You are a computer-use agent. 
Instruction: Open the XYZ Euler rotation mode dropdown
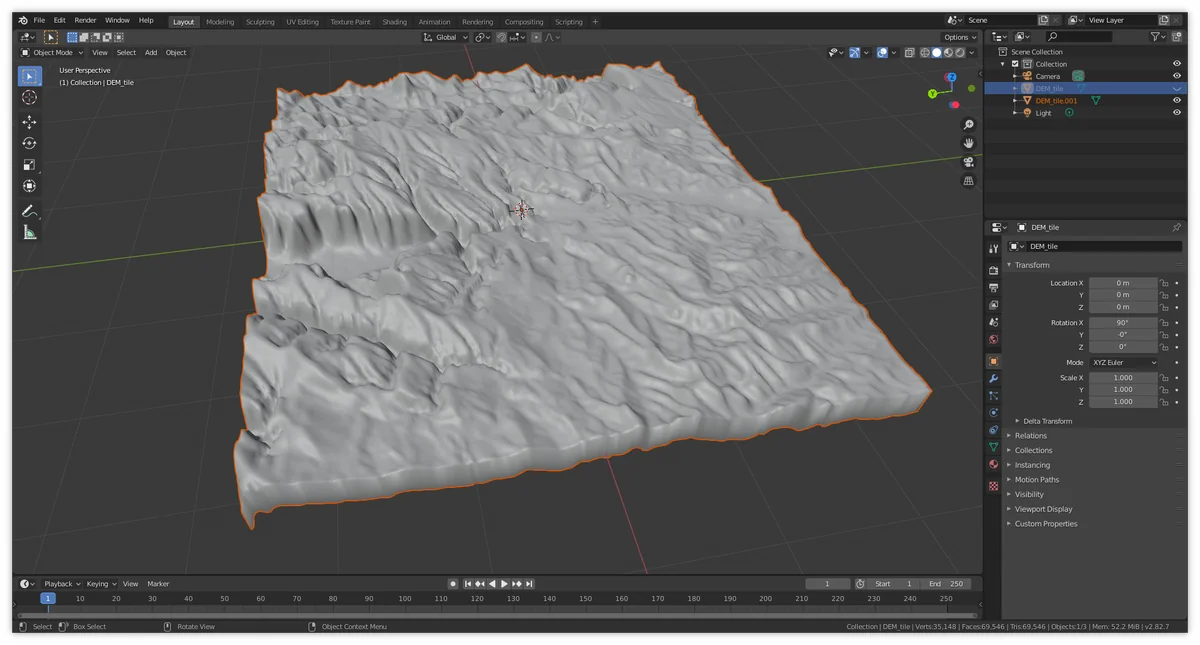1123,362
